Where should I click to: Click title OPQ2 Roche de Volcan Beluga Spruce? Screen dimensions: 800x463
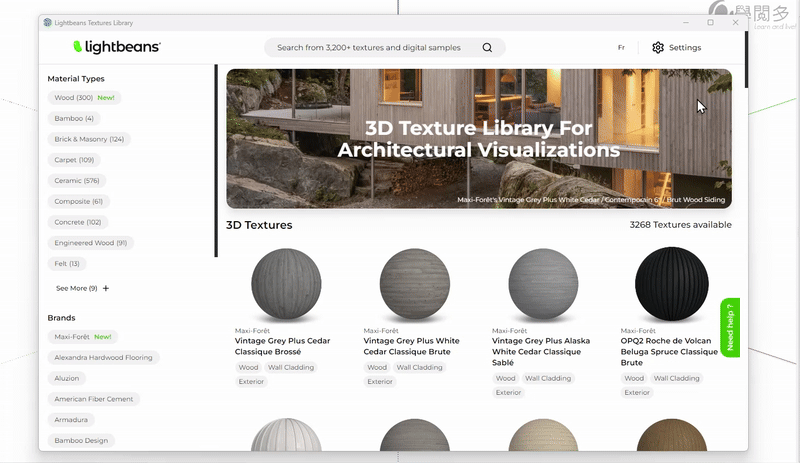[x=669, y=352]
